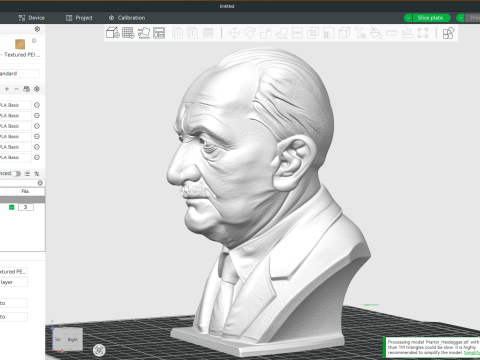Select the Support painting tool
480x360 pixels.
tap(329, 33)
